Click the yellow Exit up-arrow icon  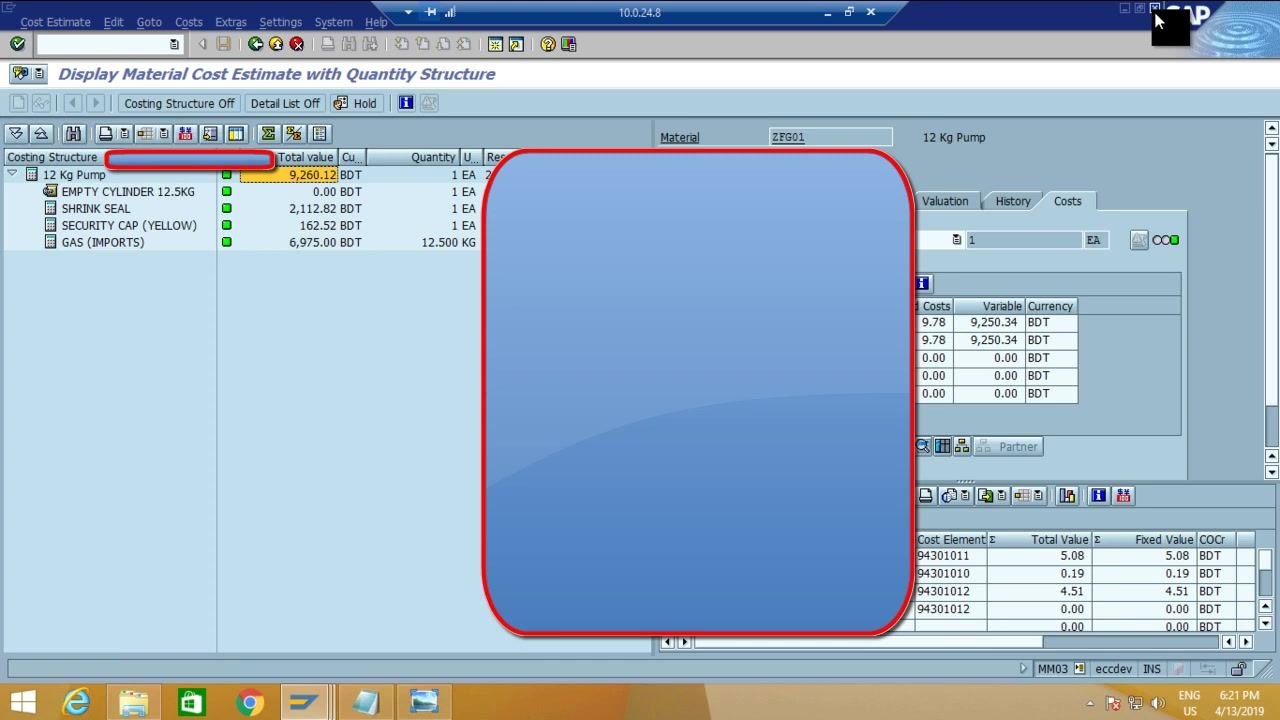276,44
